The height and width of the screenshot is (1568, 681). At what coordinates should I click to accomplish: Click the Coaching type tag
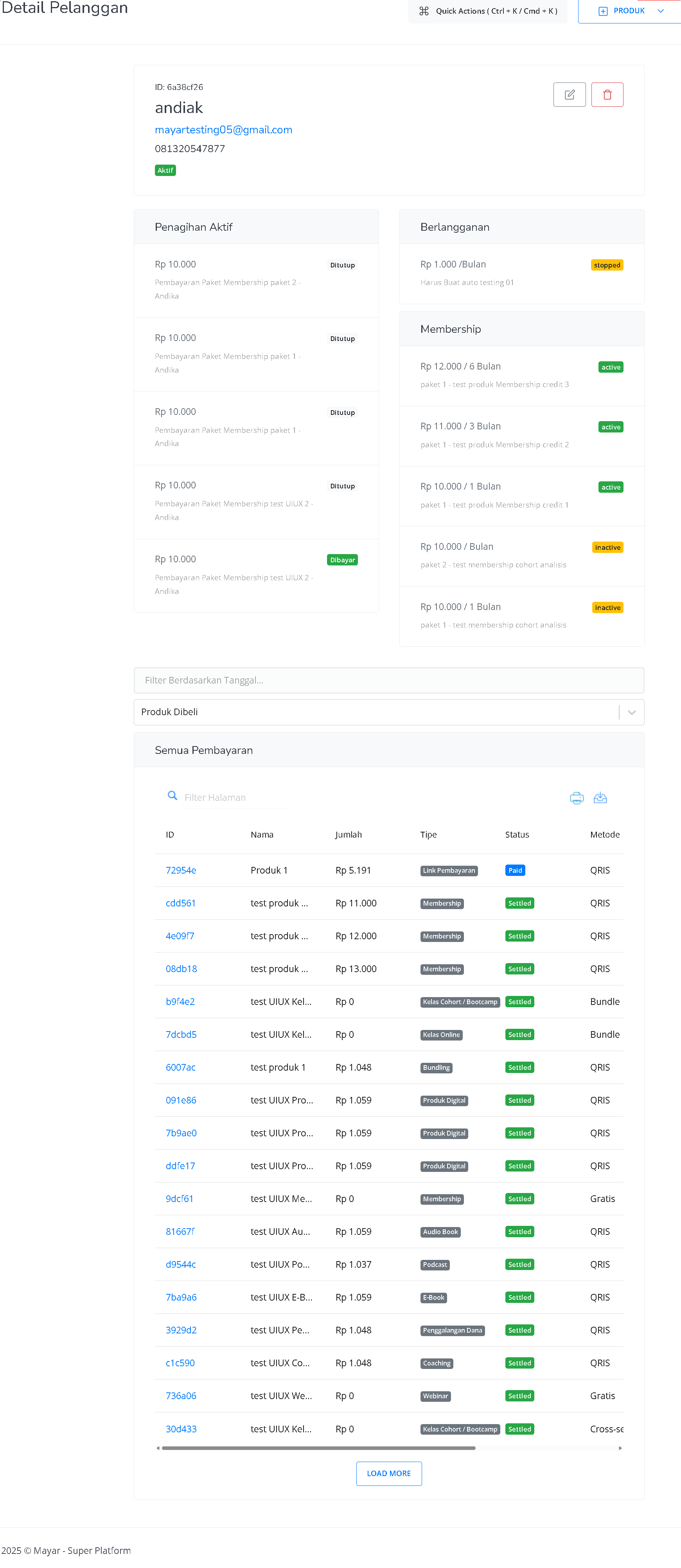[437, 1364]
